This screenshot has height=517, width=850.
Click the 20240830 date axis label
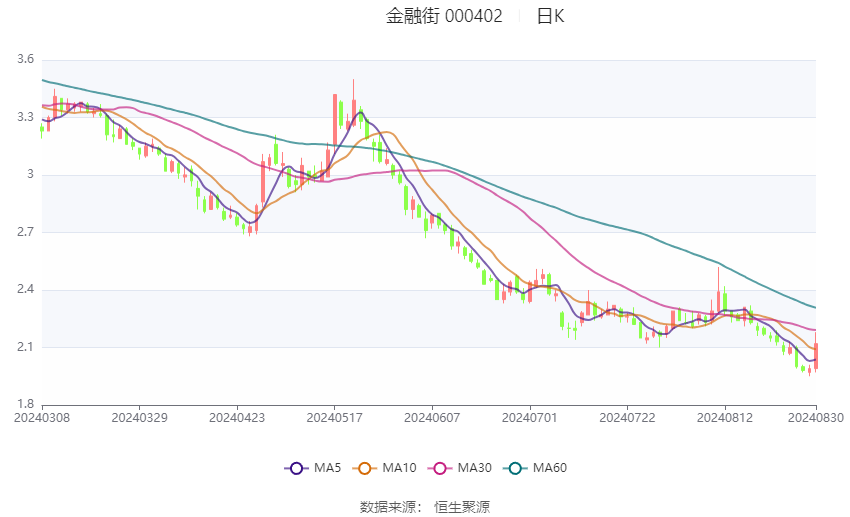[x=816, y=418]
